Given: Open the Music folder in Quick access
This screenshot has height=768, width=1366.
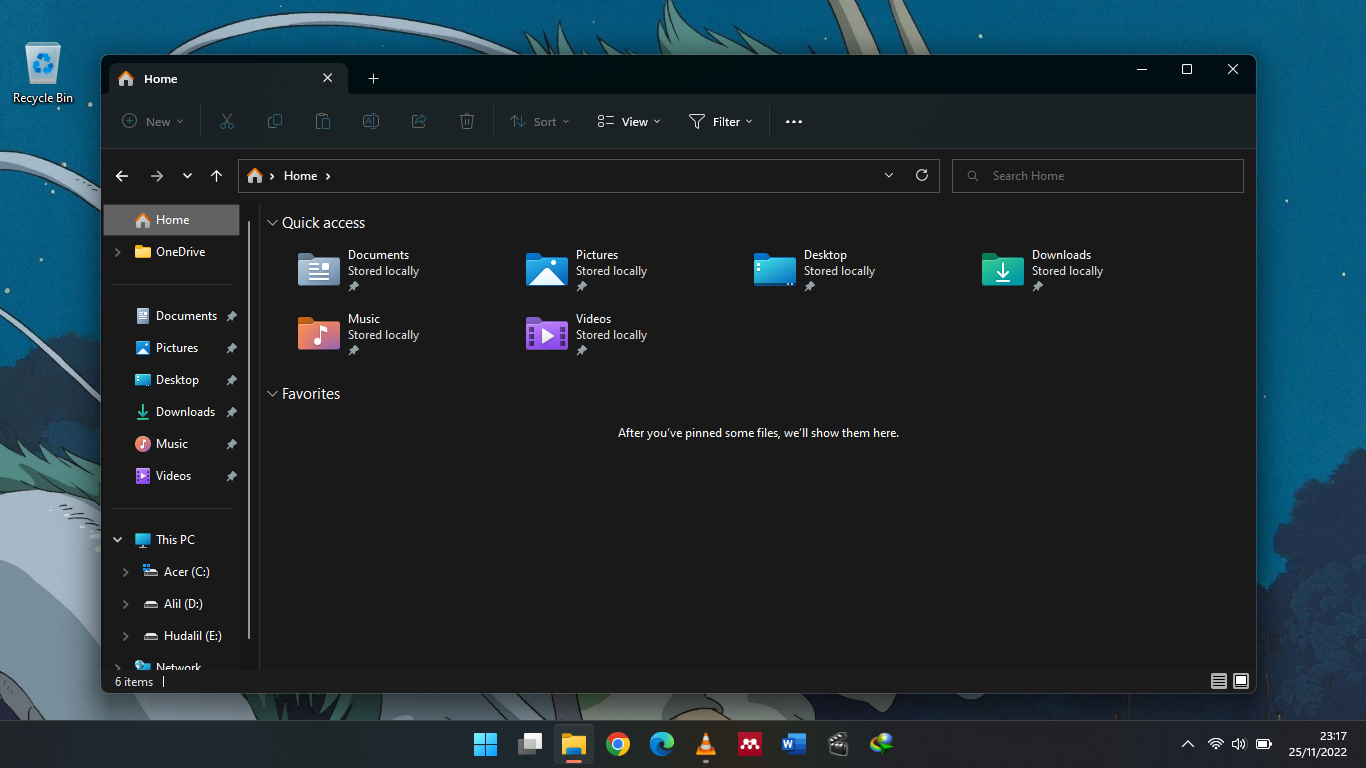Looking at the screenshot, I should pyautogui.click(x=360, y=335).
